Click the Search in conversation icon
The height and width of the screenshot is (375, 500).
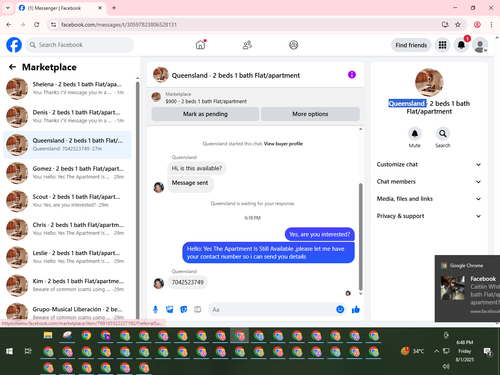[443, 134]
